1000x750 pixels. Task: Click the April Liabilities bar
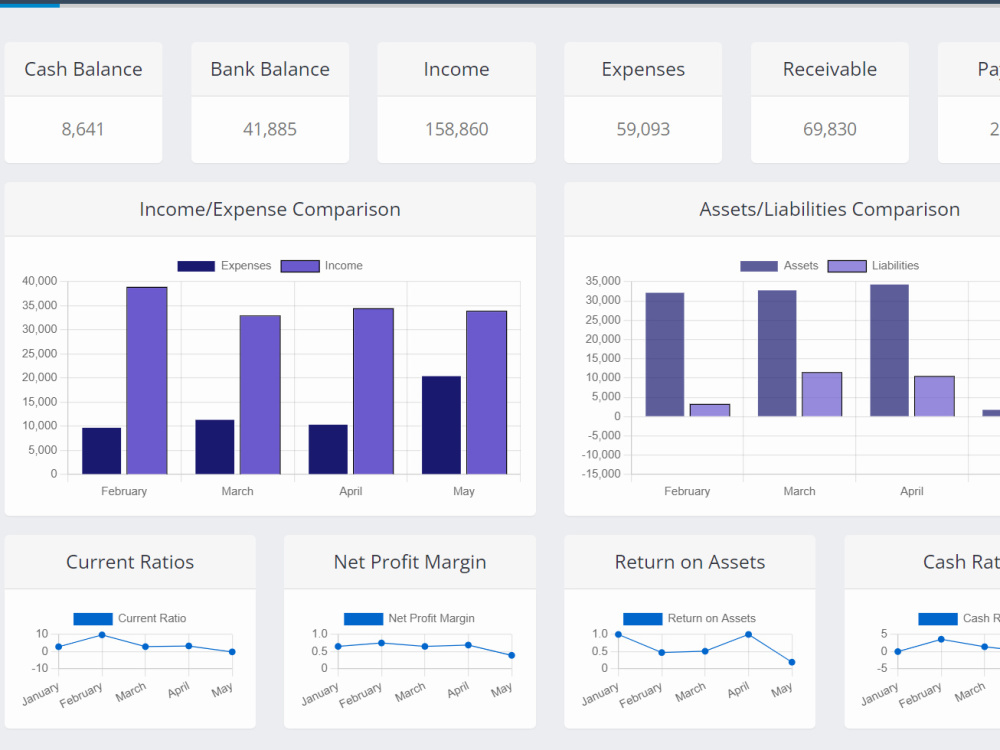pos(934,396)
